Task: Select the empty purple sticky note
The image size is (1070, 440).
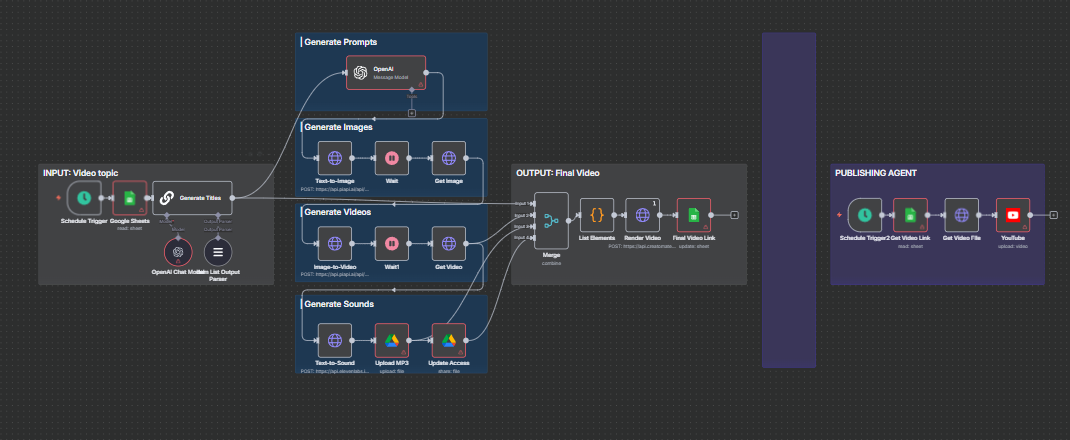Action: [x=788, y=200]
